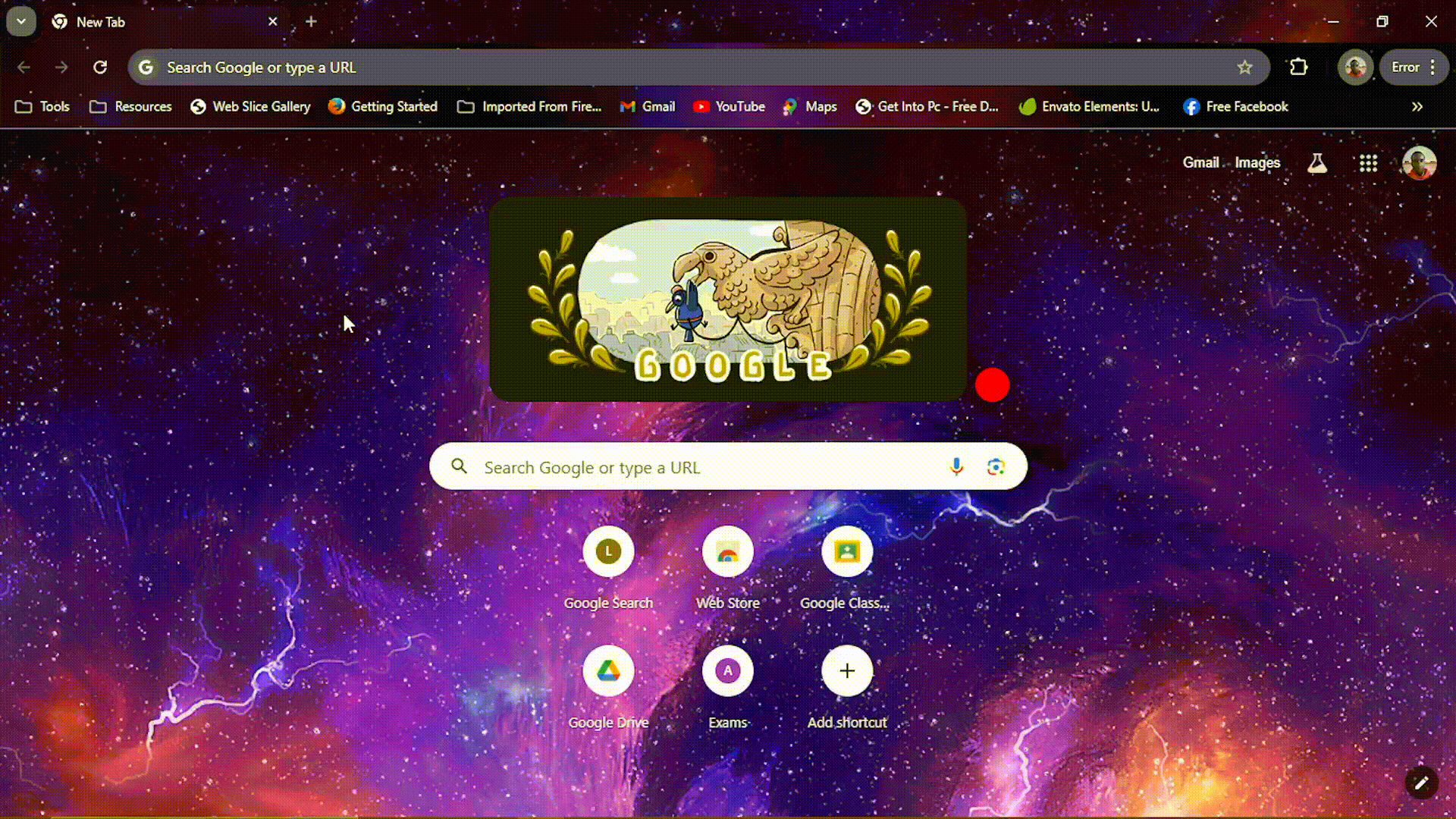Open the Google apps grid

pyautogui.click(x=1368, y=163)
